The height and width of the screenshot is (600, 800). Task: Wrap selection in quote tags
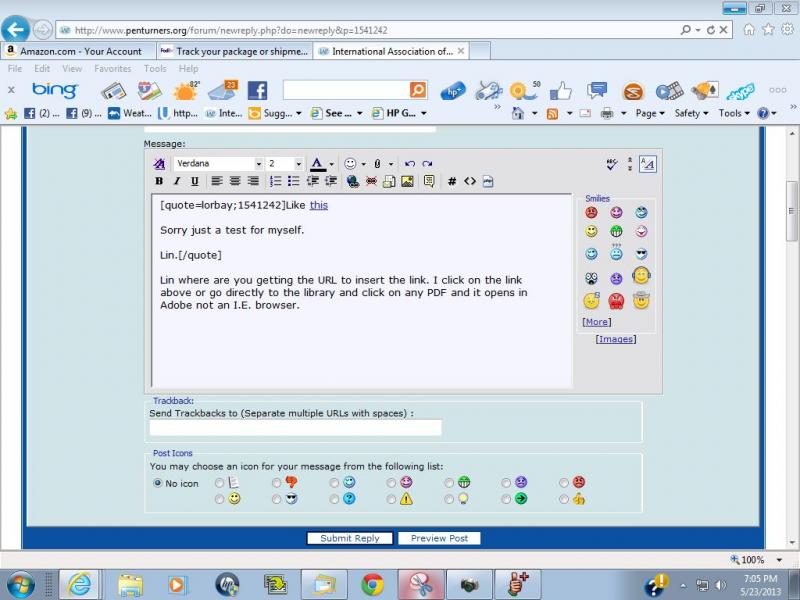tap(429, 181)
